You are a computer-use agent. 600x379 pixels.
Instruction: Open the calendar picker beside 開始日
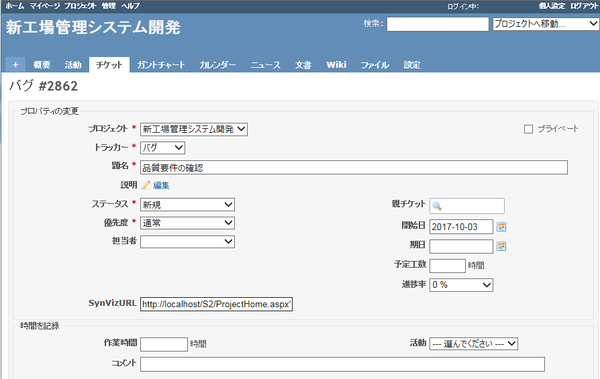pos(501,227)
